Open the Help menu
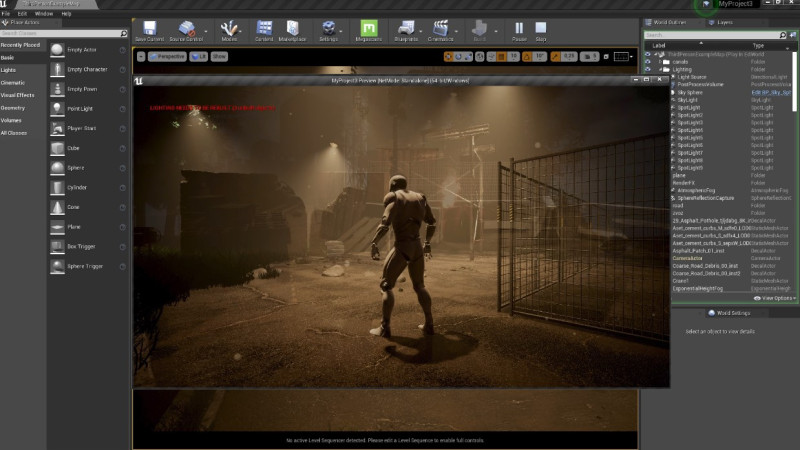 66,14
